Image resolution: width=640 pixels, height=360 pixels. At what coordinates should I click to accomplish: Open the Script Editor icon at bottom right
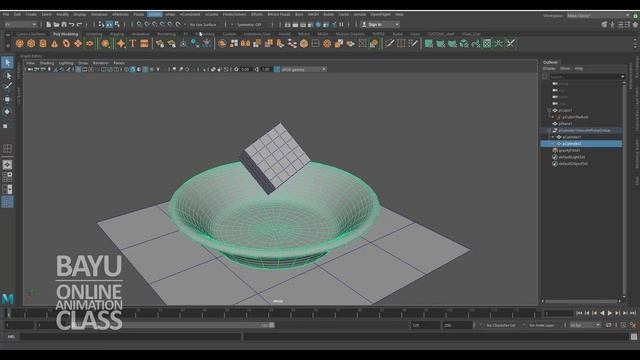[633, 337]
